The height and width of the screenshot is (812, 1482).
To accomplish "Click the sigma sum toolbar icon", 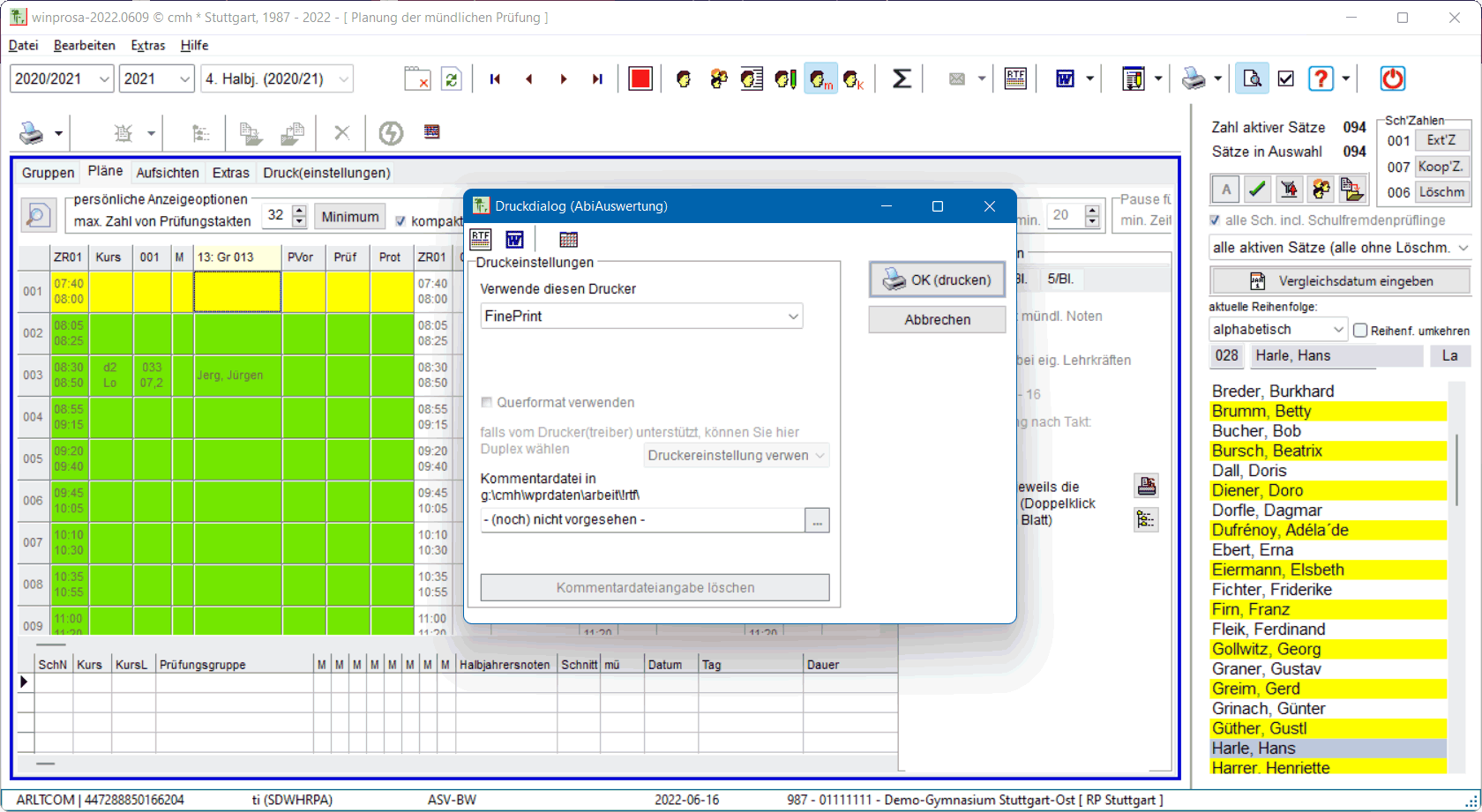I will pos(901,78).
